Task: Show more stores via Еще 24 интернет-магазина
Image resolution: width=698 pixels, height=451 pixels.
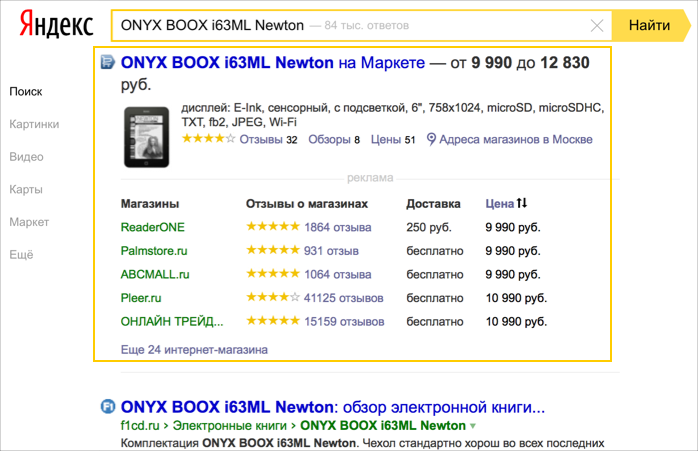Action: (194, 349)
